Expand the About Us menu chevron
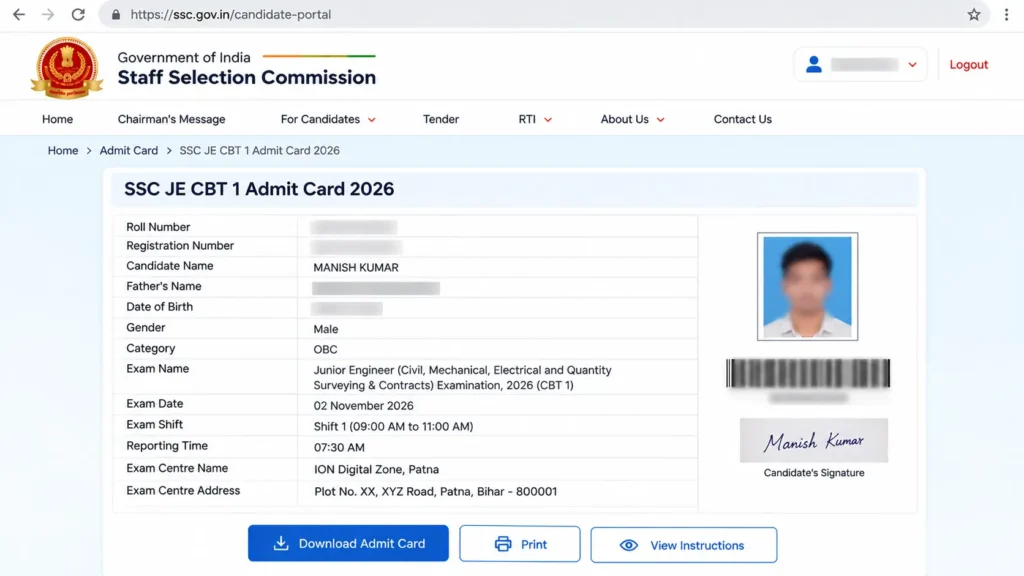The image size is (1024, 576). [x=660, y=120]
